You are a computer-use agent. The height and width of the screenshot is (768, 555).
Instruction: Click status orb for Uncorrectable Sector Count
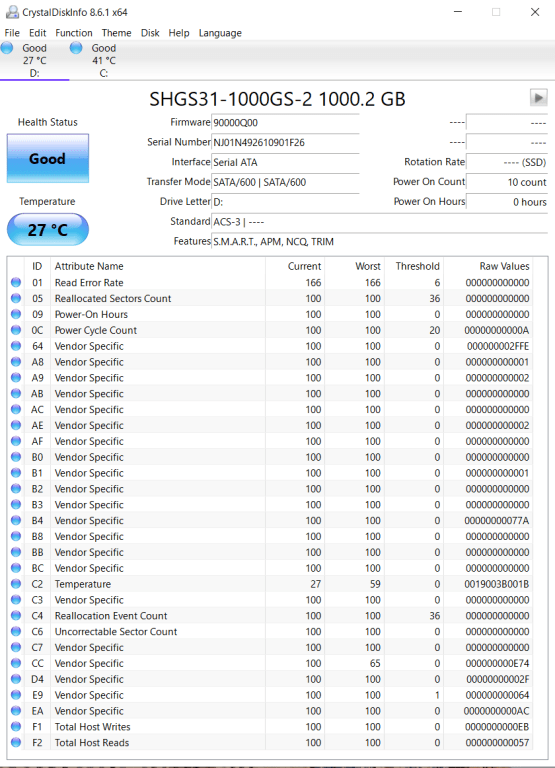point(16,631)
